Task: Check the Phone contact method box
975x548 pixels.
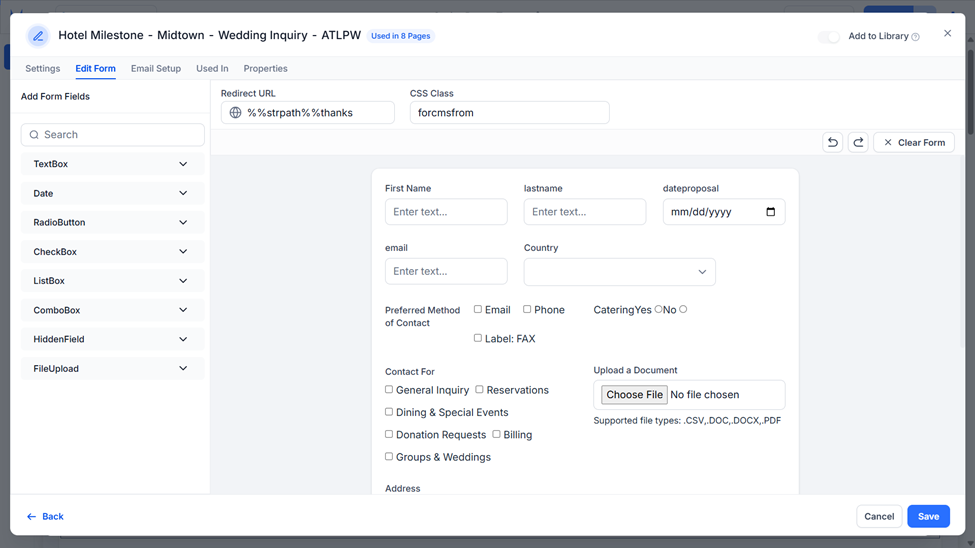Action: coord(527,309)
